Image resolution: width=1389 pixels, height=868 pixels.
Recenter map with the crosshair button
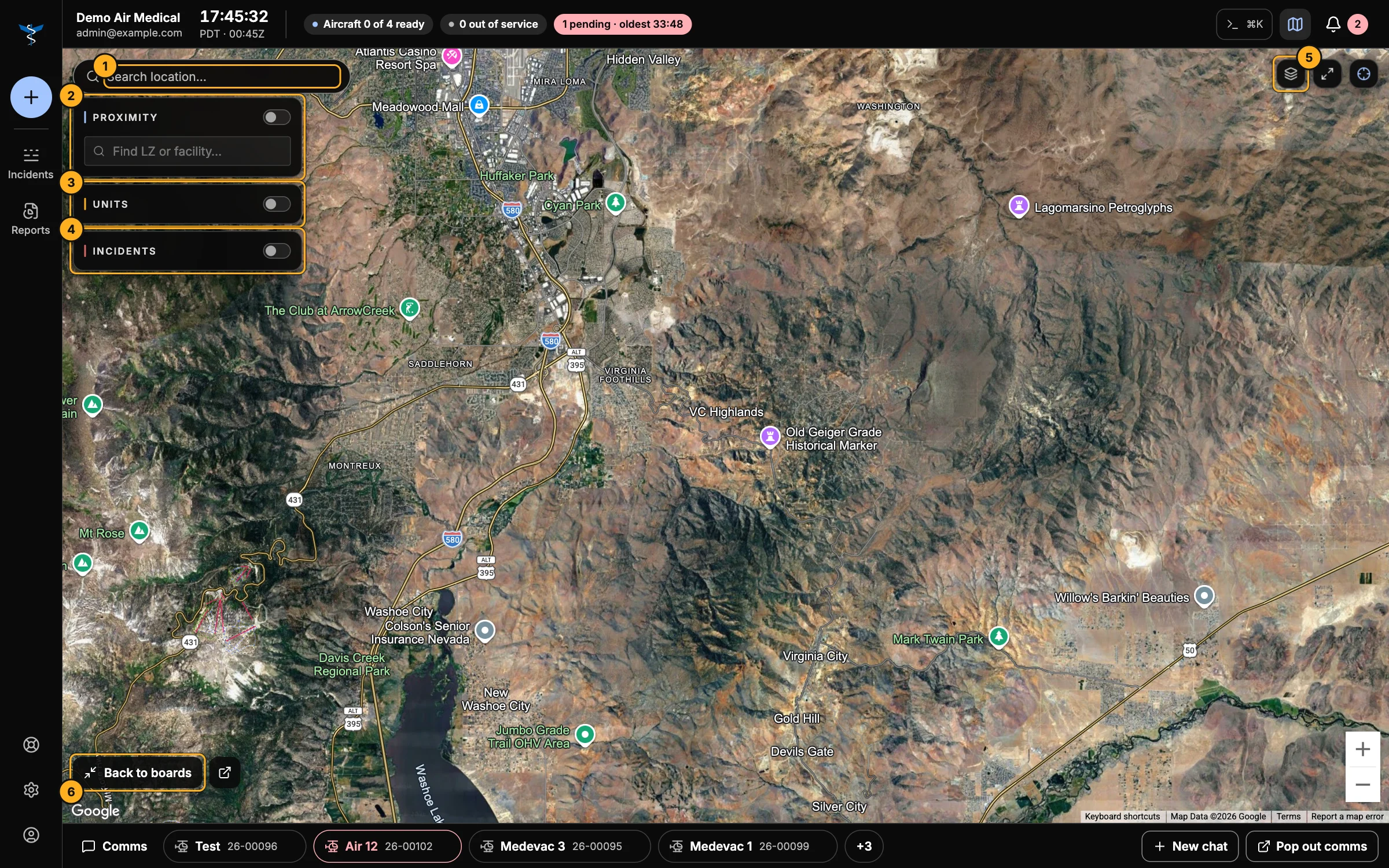click(1364, 74)
